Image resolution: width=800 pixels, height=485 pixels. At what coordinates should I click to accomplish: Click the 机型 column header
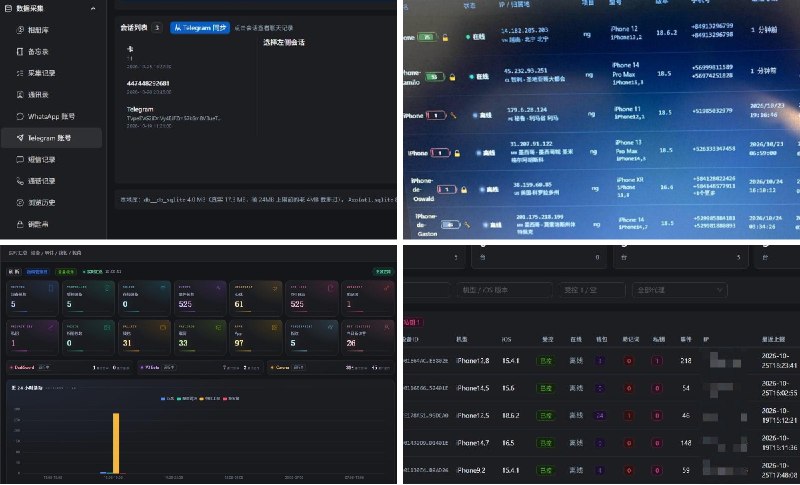pyautogui.click(x=461, y=339)
